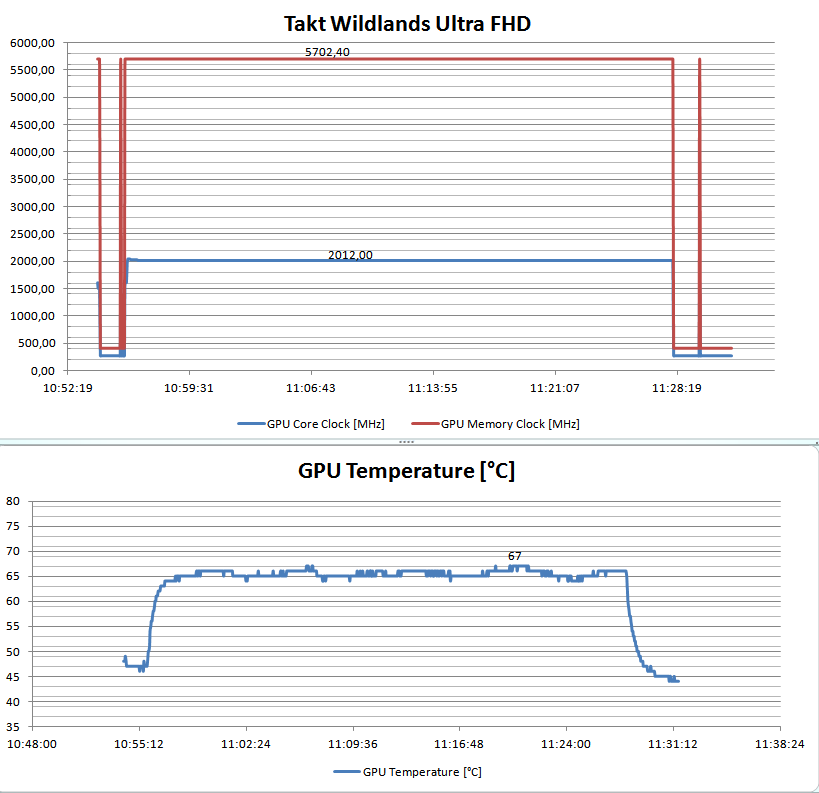Click the 4500,00 y-axis label
819x793 pixels.
[x=32, y=125]
